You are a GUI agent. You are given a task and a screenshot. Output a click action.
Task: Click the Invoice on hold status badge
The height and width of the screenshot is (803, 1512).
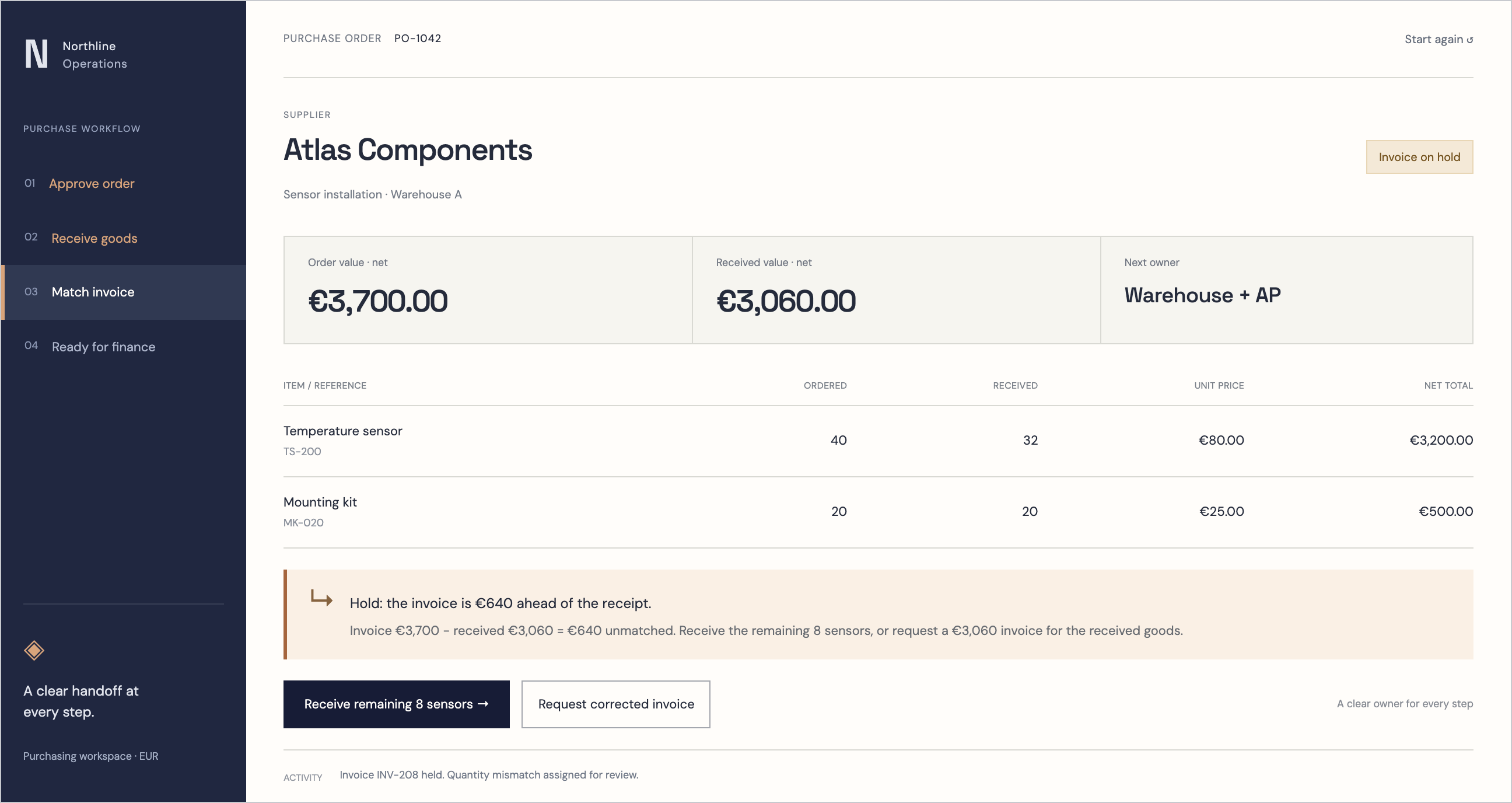tap(1419, 157)
